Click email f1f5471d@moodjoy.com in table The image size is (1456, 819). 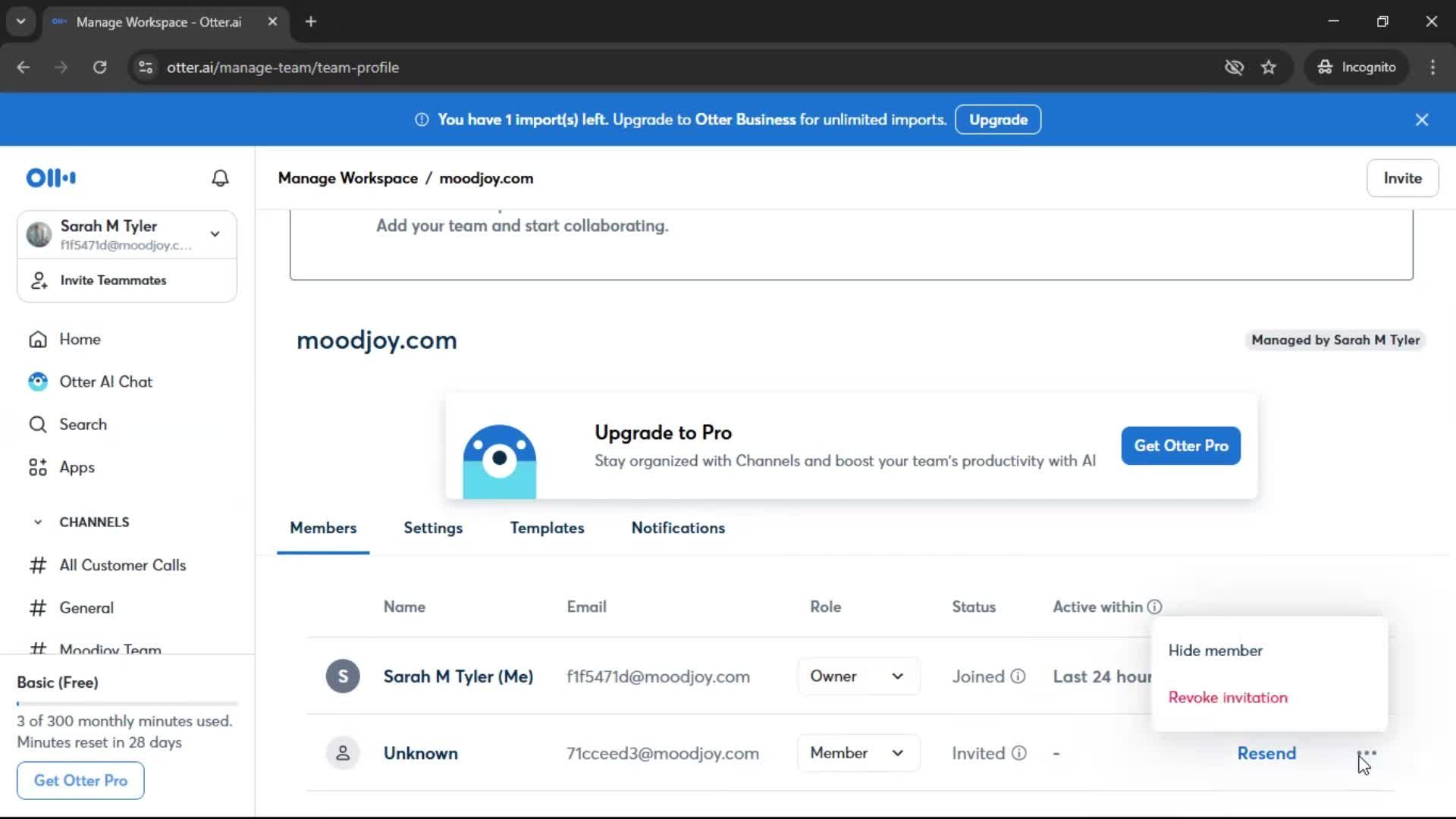(x=657, y=676)
